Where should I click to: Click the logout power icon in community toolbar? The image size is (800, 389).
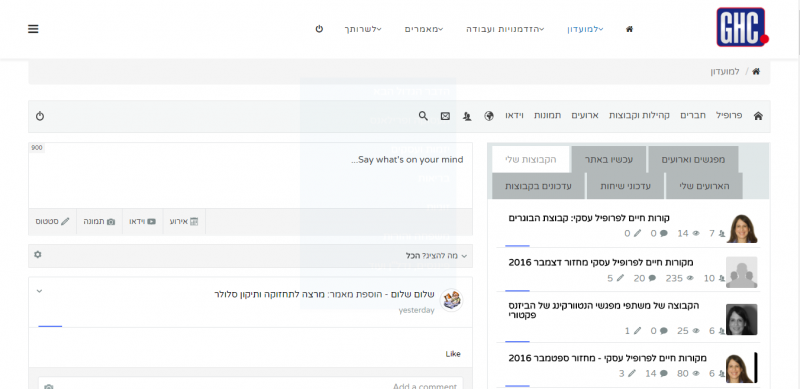(40, 116)
